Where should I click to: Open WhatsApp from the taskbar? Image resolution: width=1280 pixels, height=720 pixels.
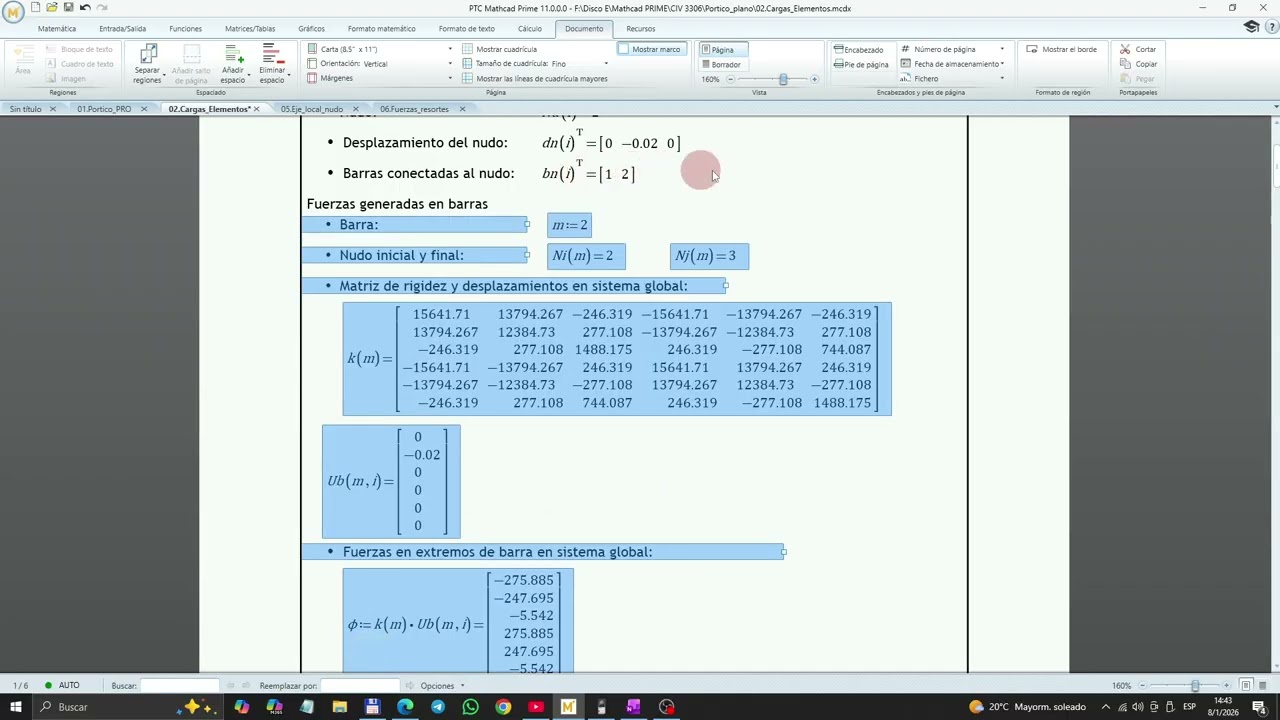pos(470,707)
